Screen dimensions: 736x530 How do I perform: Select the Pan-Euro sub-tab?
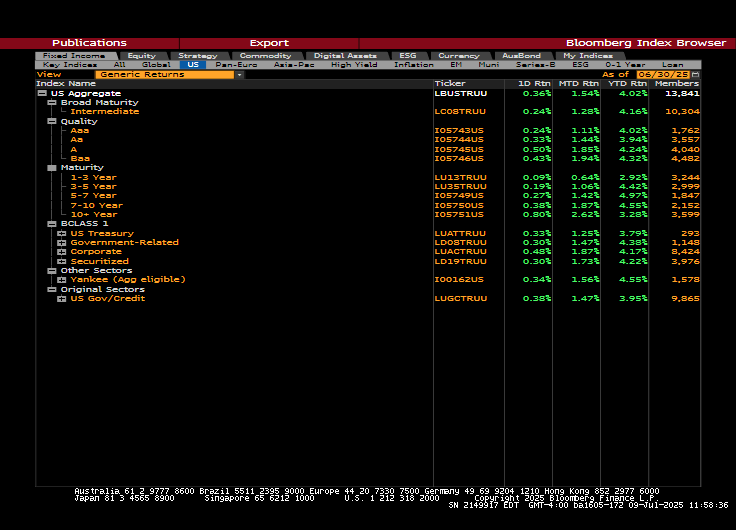coord(236,65)
